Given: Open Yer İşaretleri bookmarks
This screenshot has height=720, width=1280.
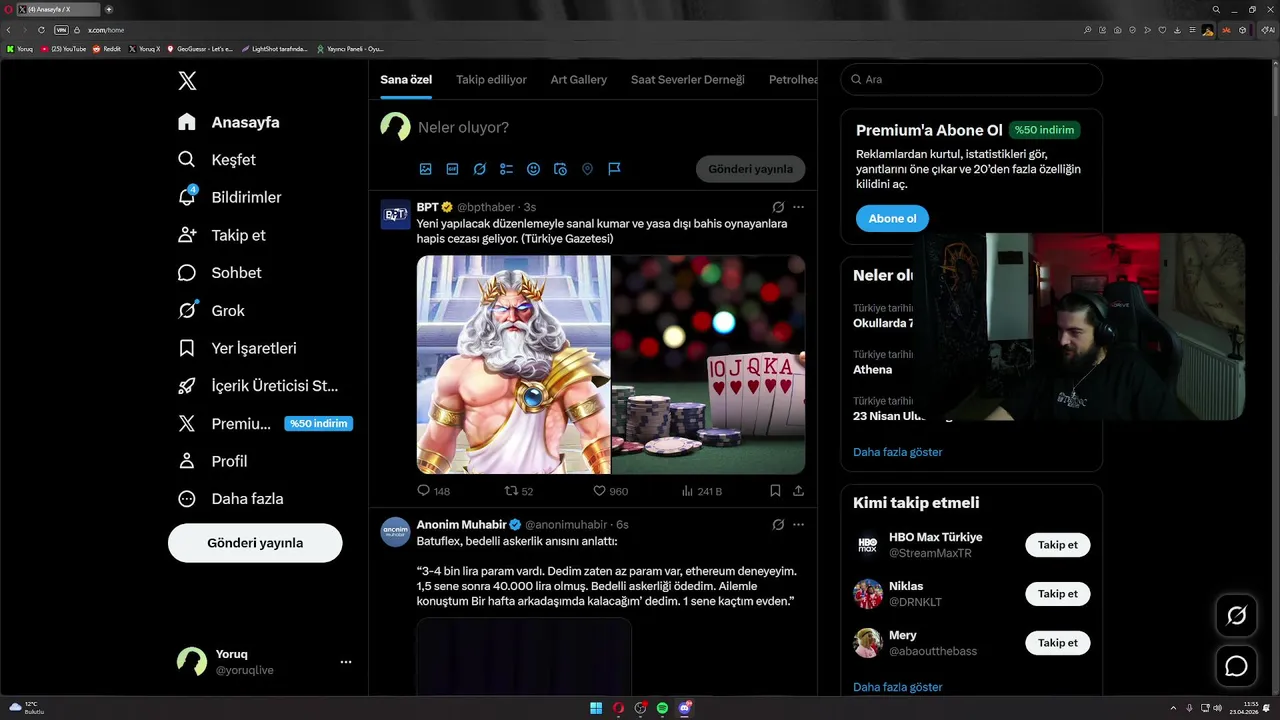Looking at the screenshot, I should 236,348.
